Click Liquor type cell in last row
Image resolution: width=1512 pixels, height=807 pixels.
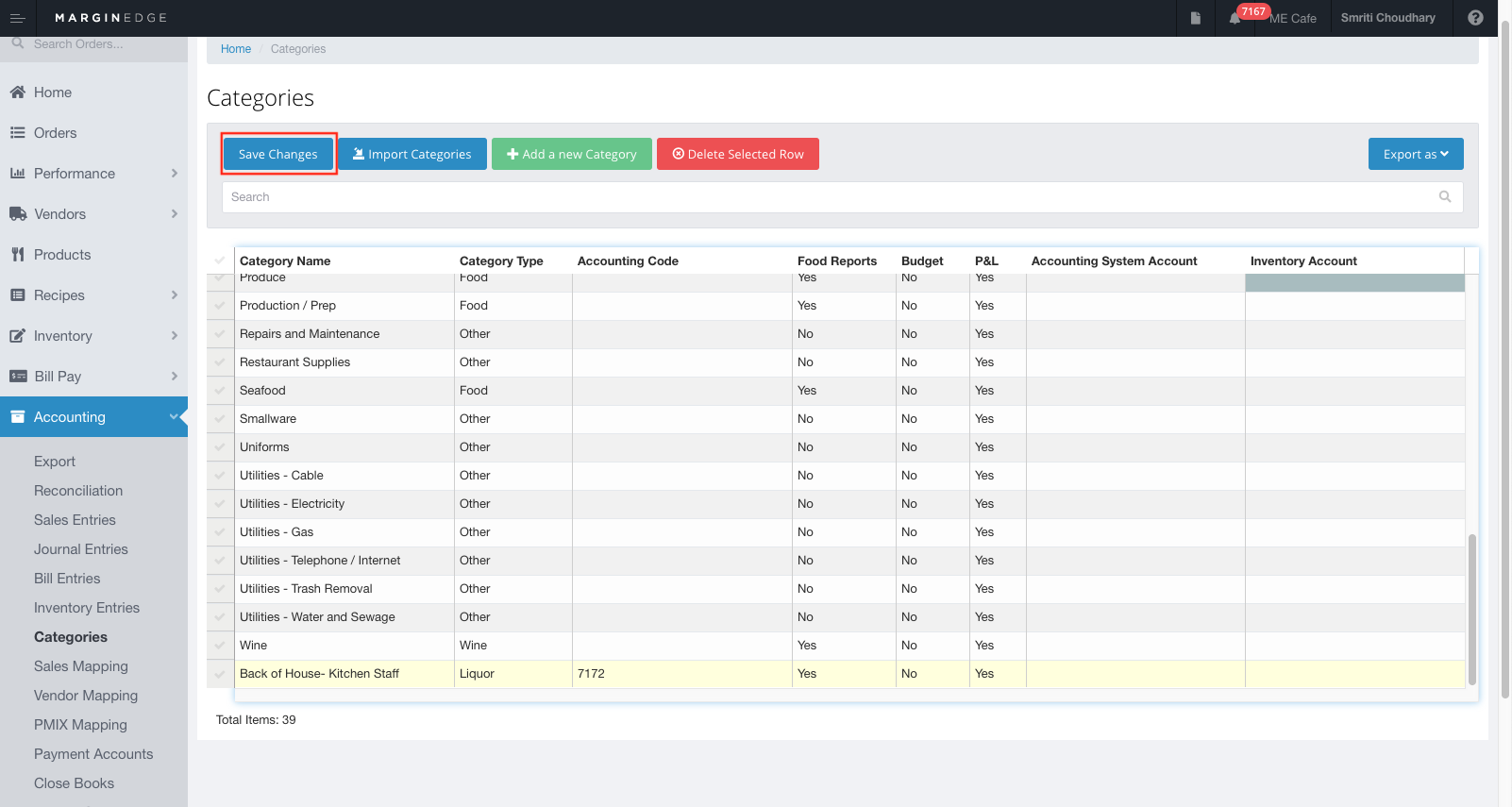pyautogui.click(x=513, y=674)
